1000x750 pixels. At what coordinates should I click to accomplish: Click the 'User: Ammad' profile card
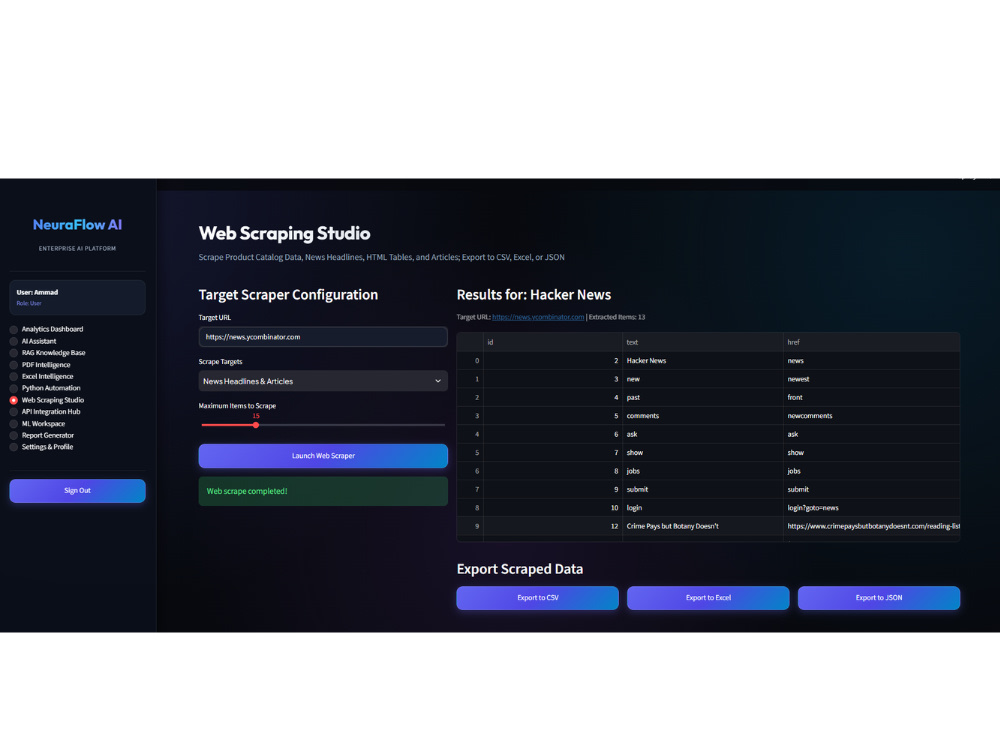pos(77,297)
